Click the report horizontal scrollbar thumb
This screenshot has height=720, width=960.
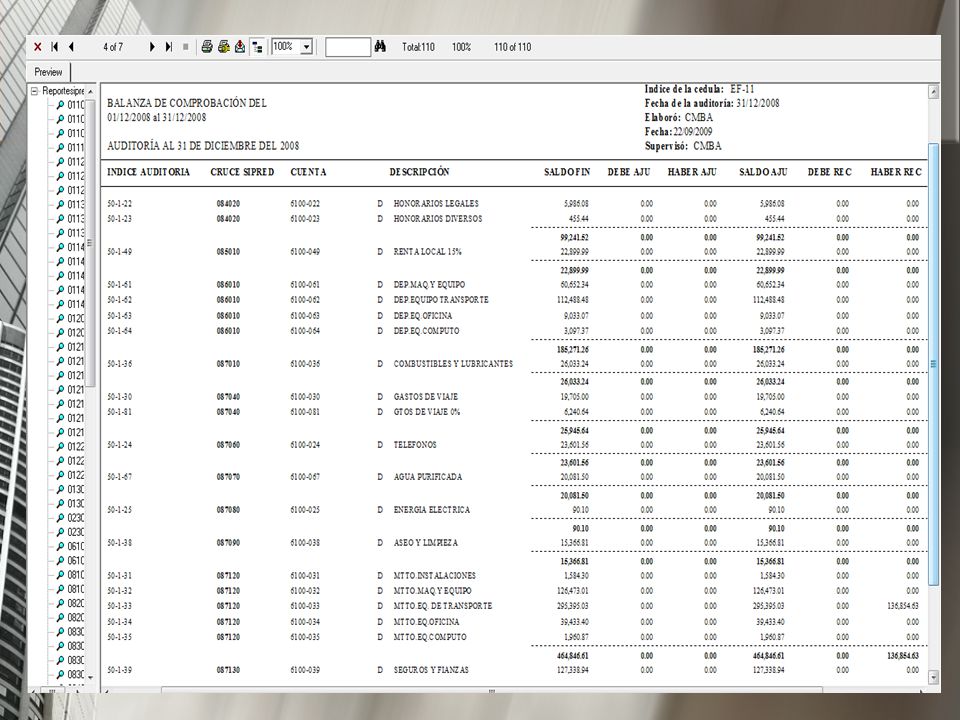tap(492, 691)
